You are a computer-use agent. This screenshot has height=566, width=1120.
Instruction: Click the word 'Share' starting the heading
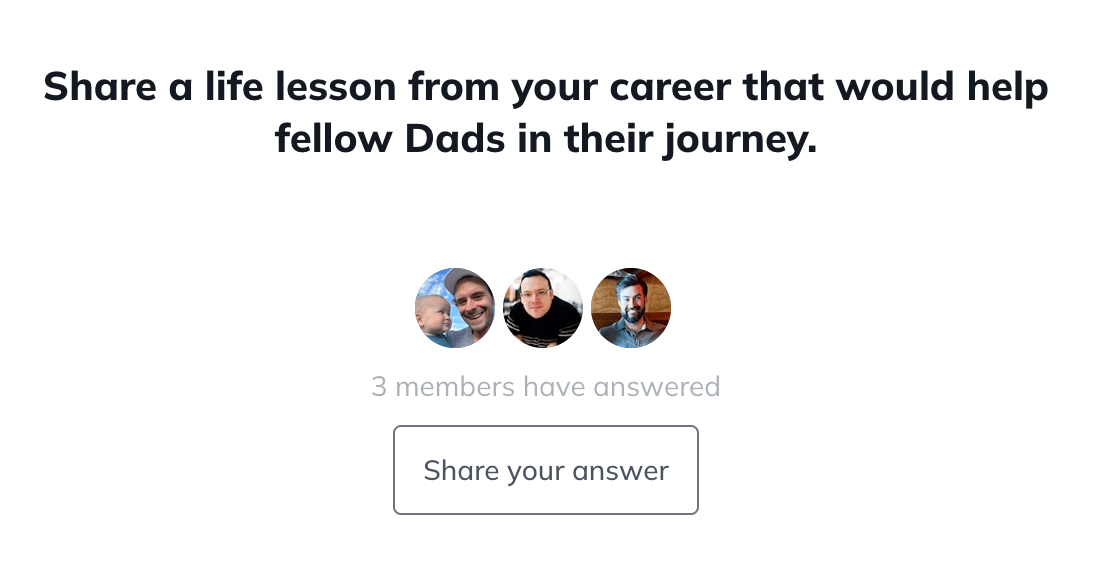click(x=100, y=86)
